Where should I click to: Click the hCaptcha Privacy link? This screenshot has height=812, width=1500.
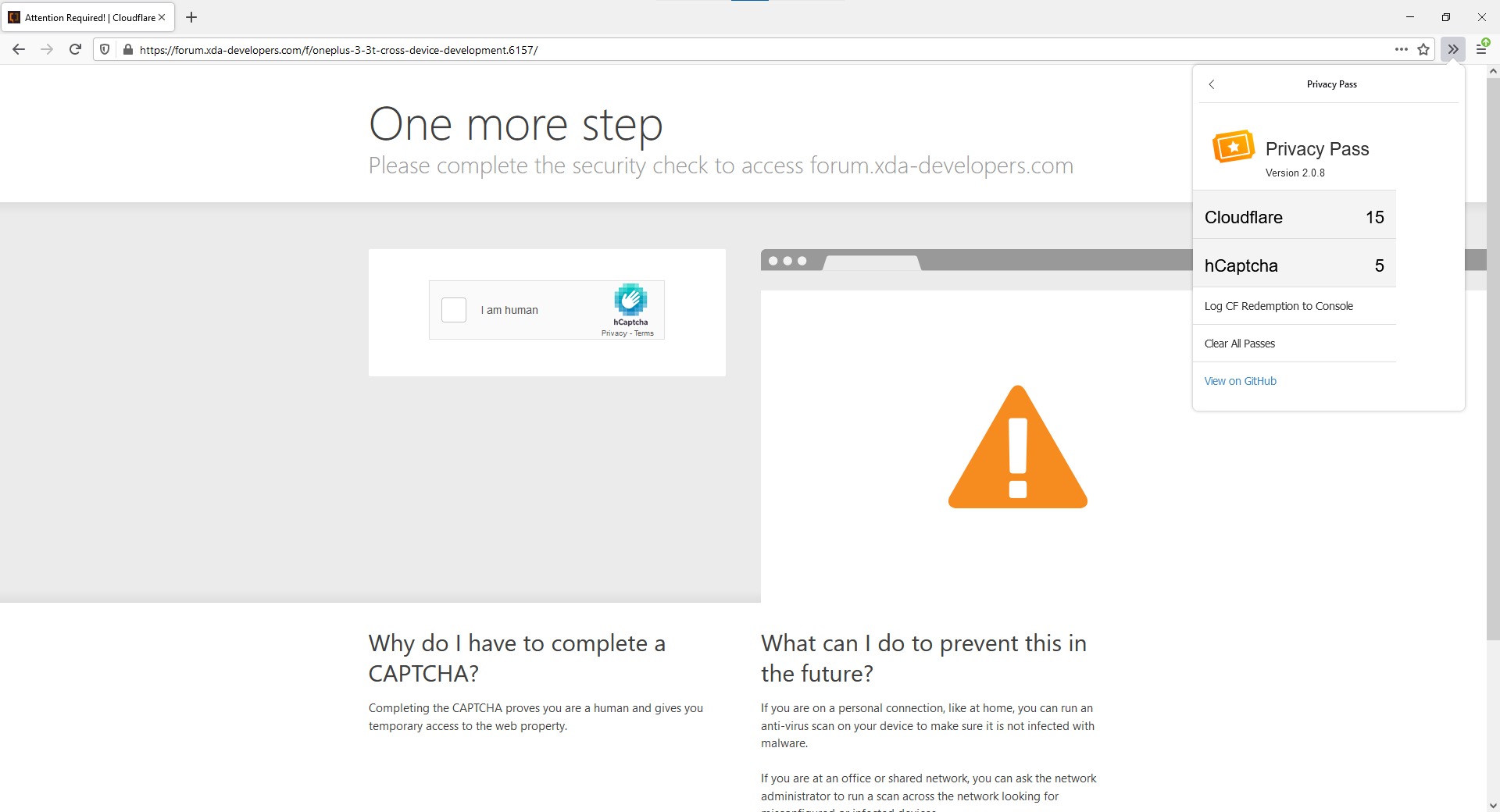point(614,333)
